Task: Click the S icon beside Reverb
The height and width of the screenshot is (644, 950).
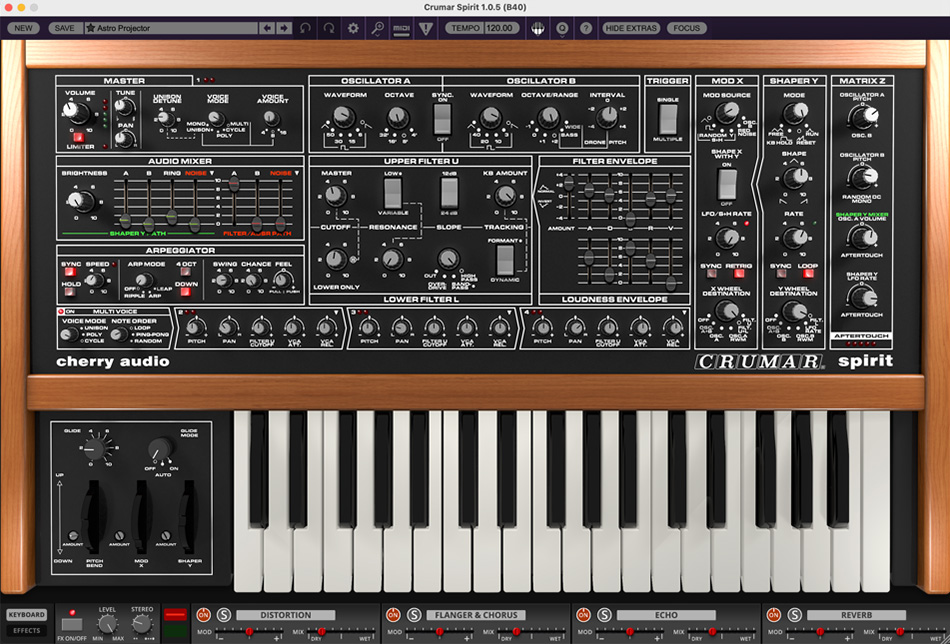Action: (x=794, y=615)
